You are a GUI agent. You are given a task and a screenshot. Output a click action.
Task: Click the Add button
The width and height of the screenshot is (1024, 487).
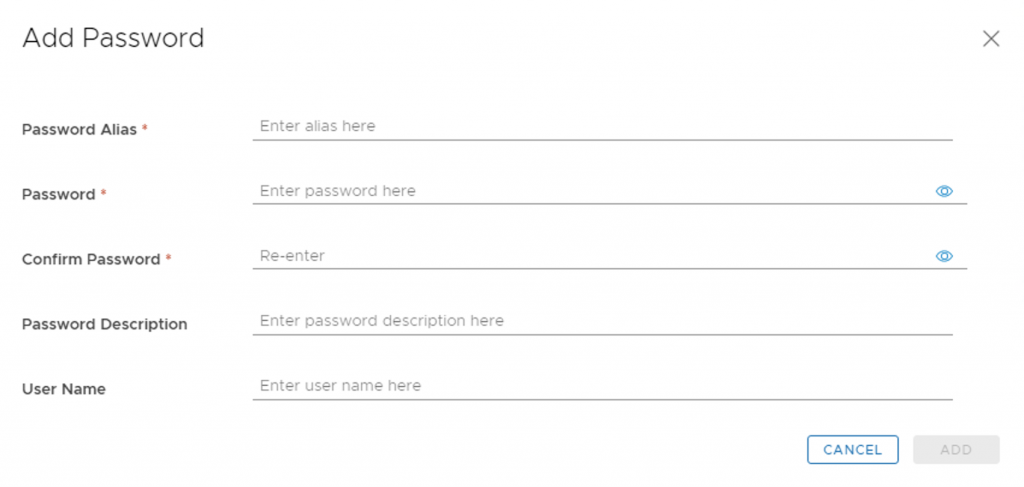pos(956,450)
